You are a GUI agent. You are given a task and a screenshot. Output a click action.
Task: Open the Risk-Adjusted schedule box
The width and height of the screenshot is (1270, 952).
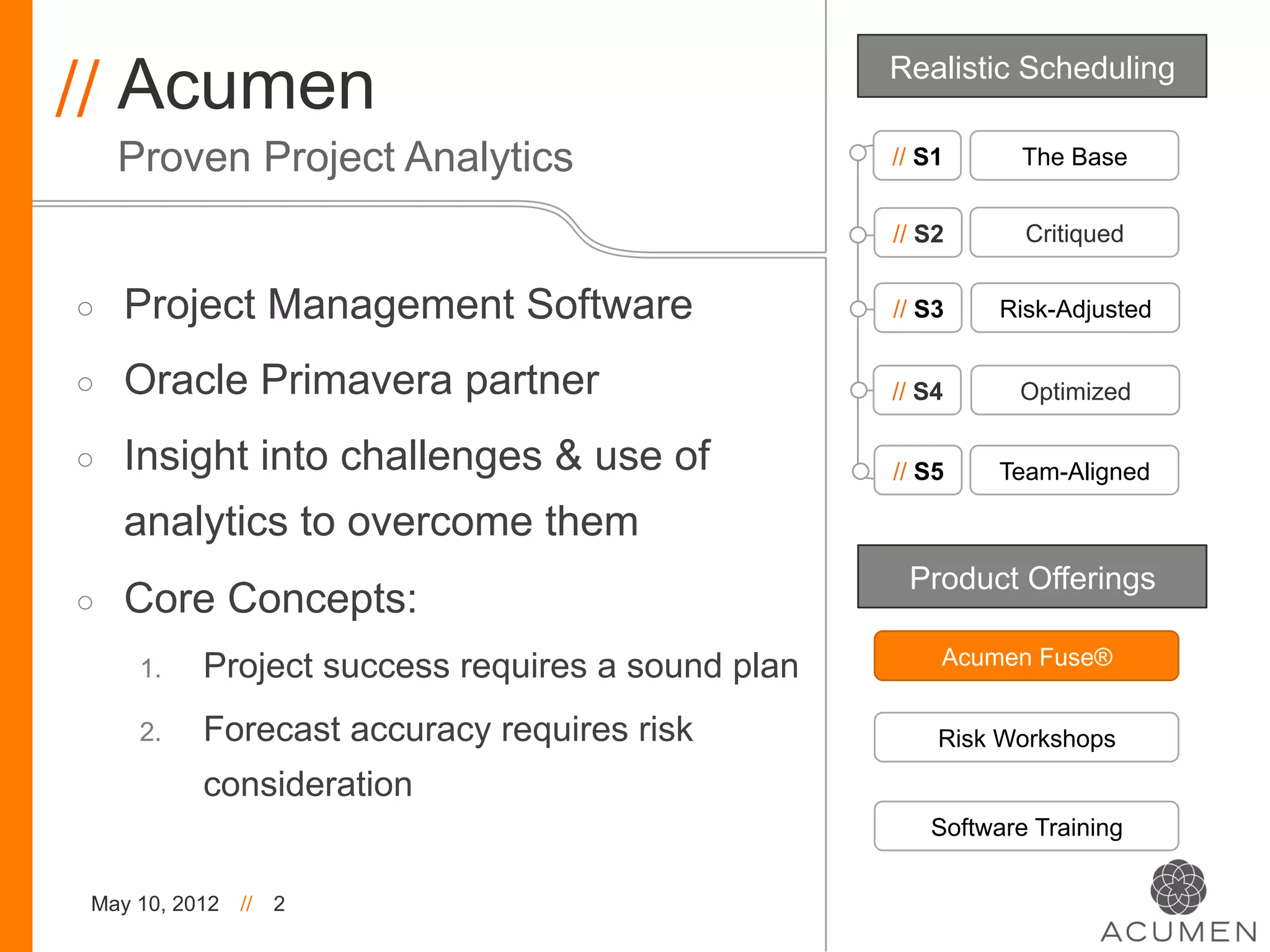(1075, 309)
